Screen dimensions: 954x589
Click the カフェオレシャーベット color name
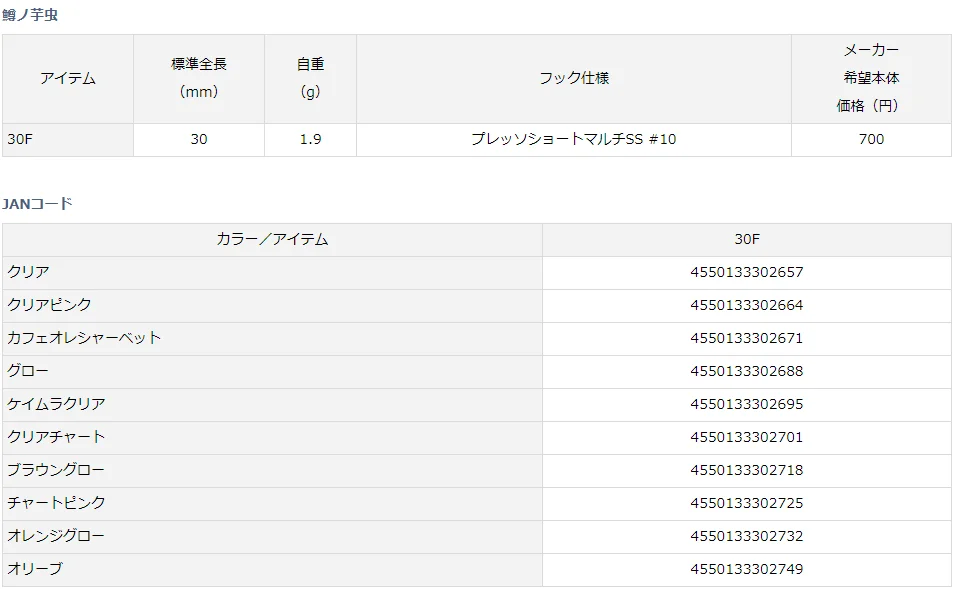pos(84,338)
